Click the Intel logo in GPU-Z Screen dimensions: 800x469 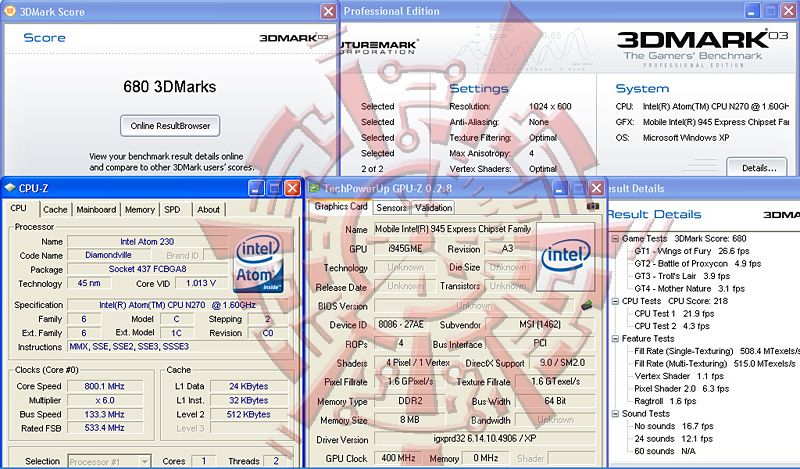pyautogui.click(x=565, y=257)
